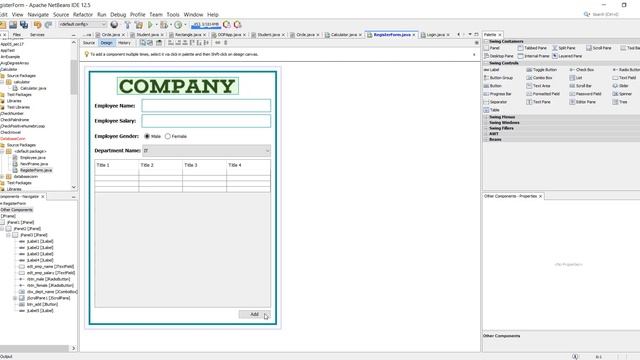This screenshot has width=640, height=360.
Task: Select Layered Pane in the Palette
Action: 567,56
